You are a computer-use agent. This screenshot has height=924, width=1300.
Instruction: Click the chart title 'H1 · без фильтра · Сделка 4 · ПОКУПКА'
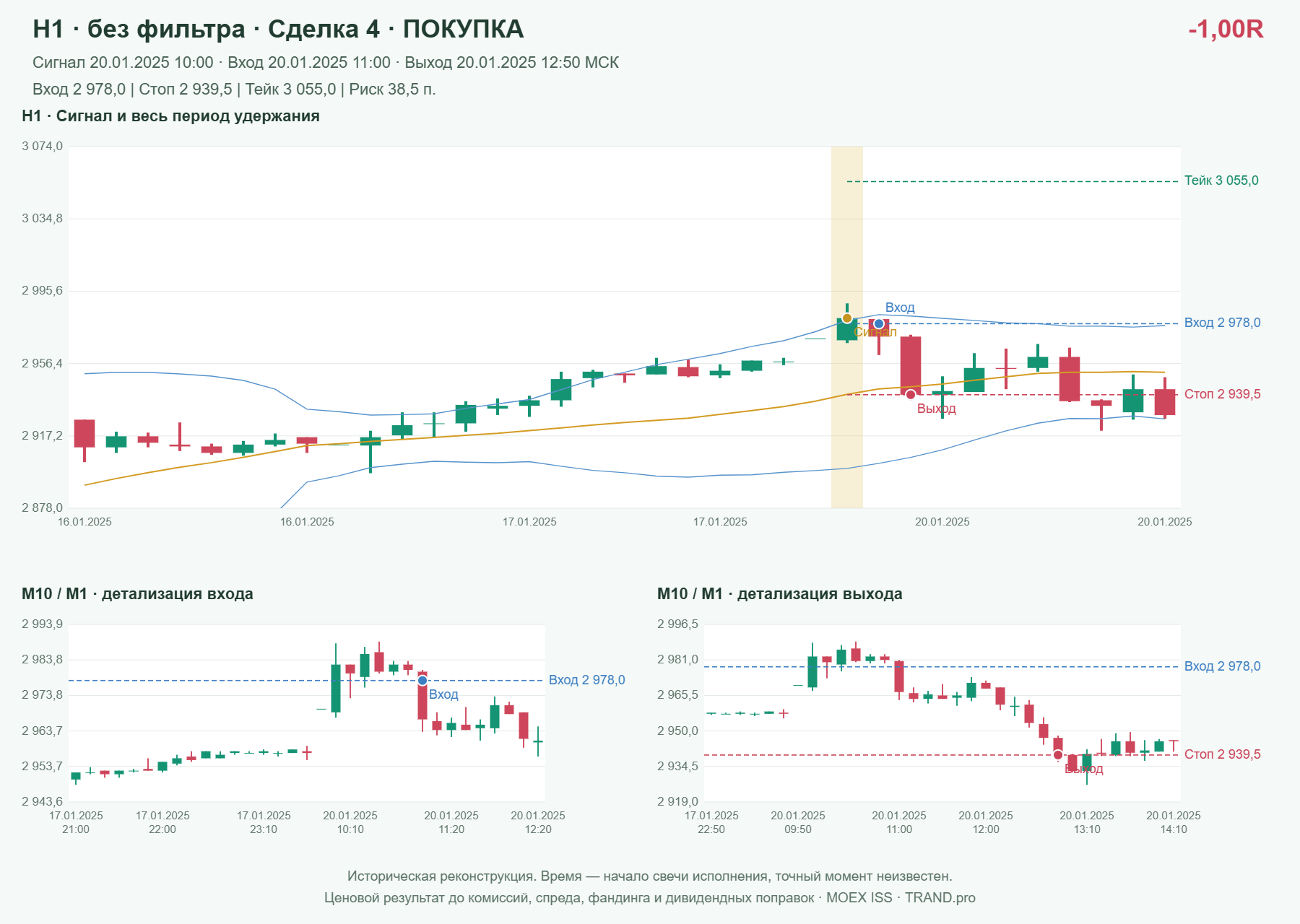pyautogui.click(x=278, y=29)
